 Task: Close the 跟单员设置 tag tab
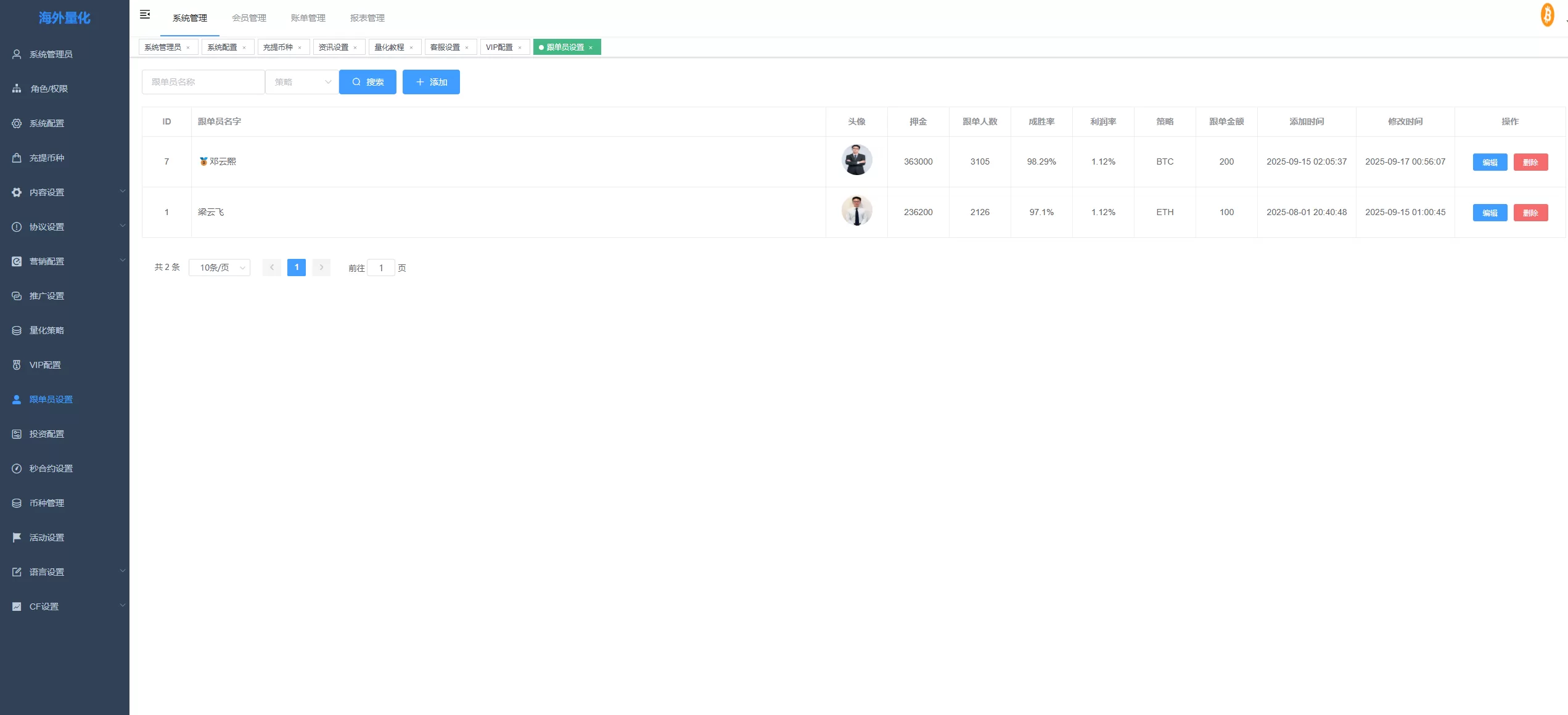(x=591, y=47)
